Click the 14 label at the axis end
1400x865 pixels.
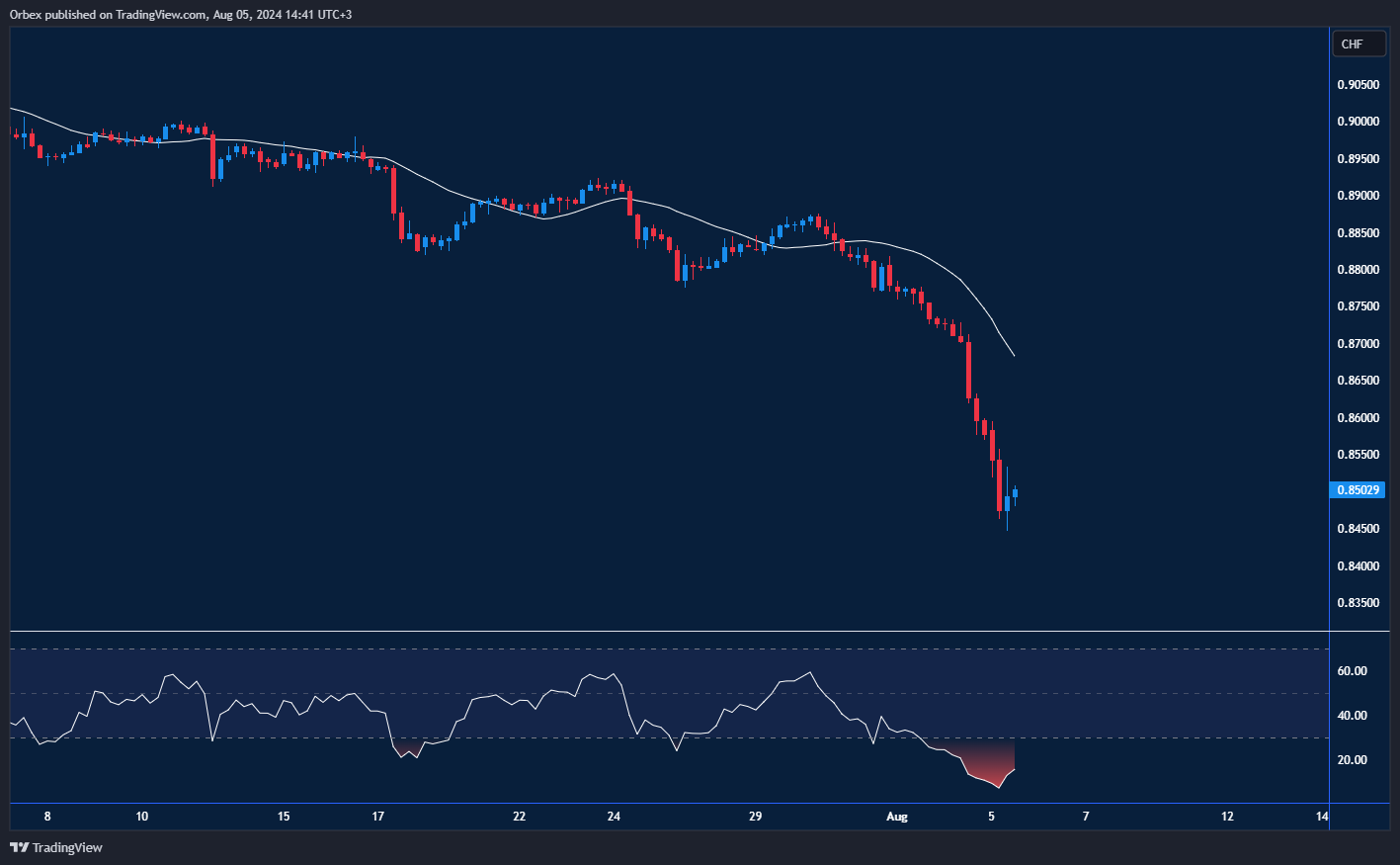click(x=1322, y=817)
